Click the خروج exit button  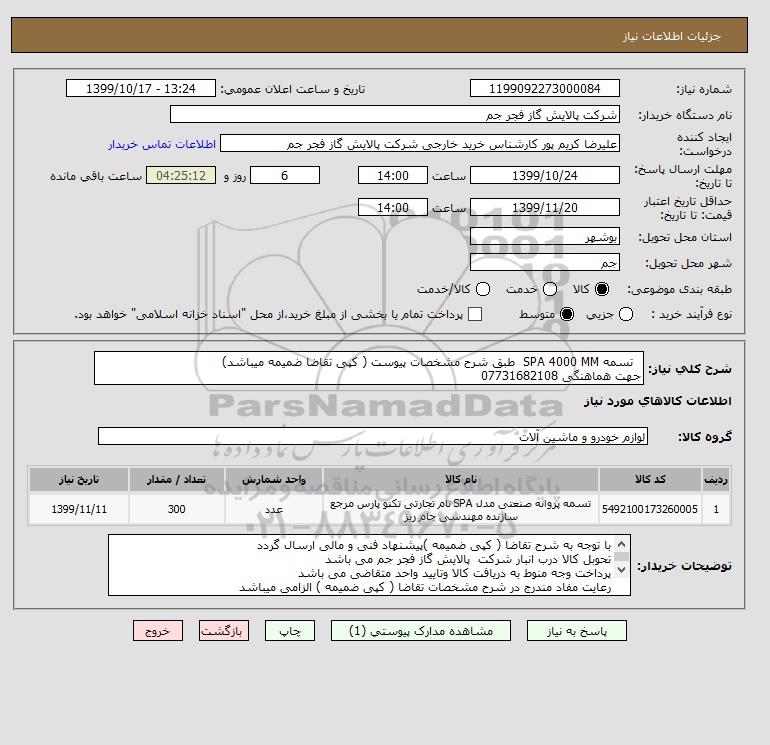tap(158, 631)
